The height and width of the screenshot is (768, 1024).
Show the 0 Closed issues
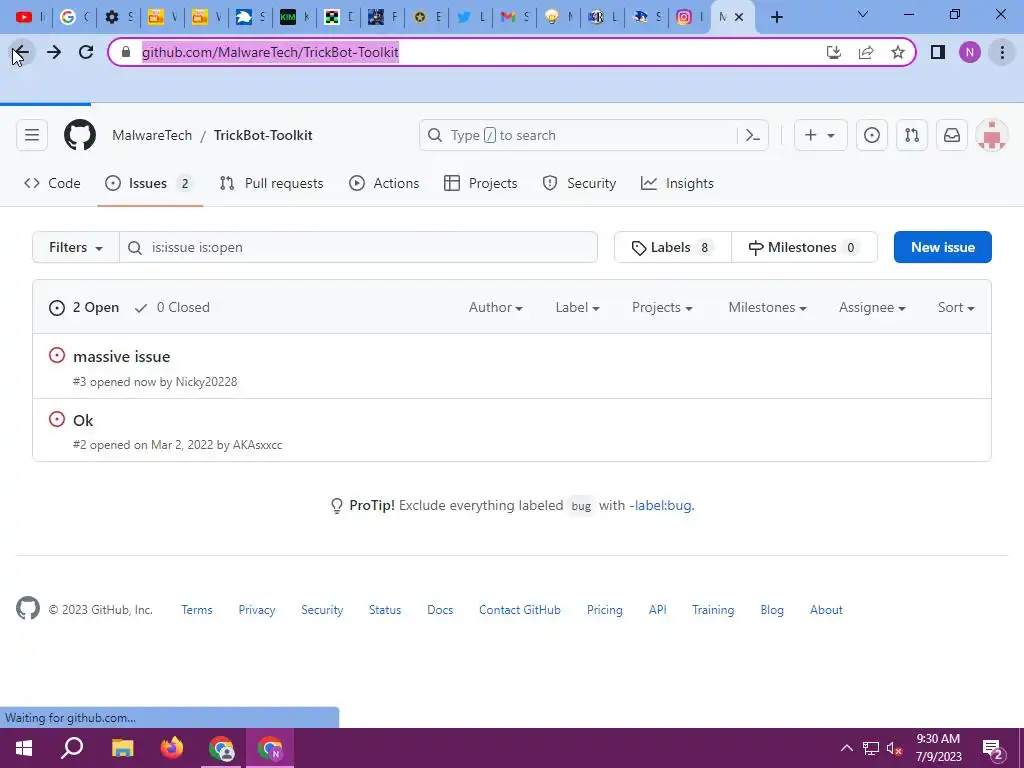coord(172,308)
